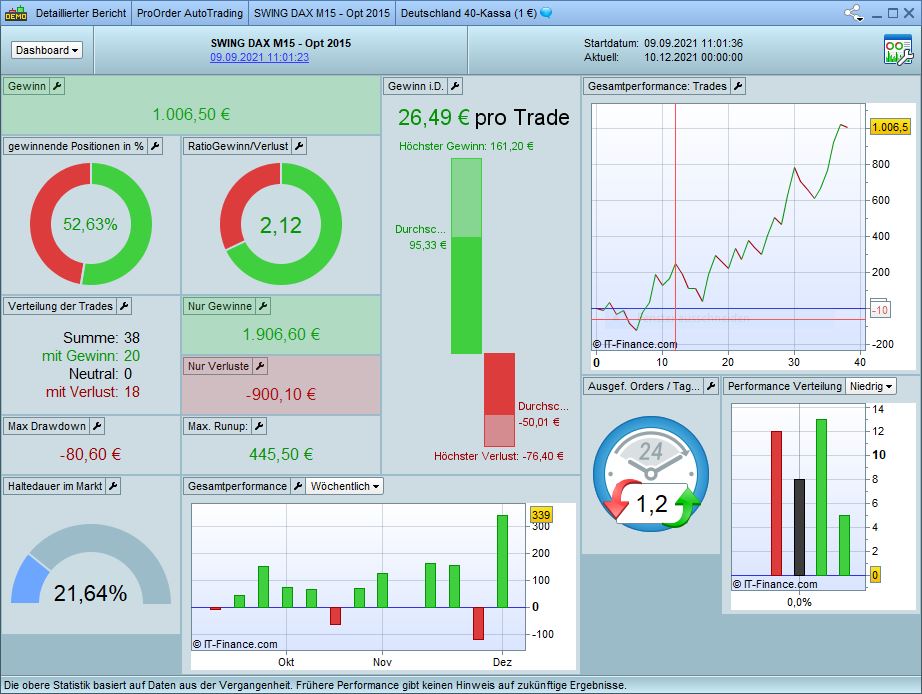
Task: Click wrench icon beside Max. Runup
Action: click(x=259, y=426)
